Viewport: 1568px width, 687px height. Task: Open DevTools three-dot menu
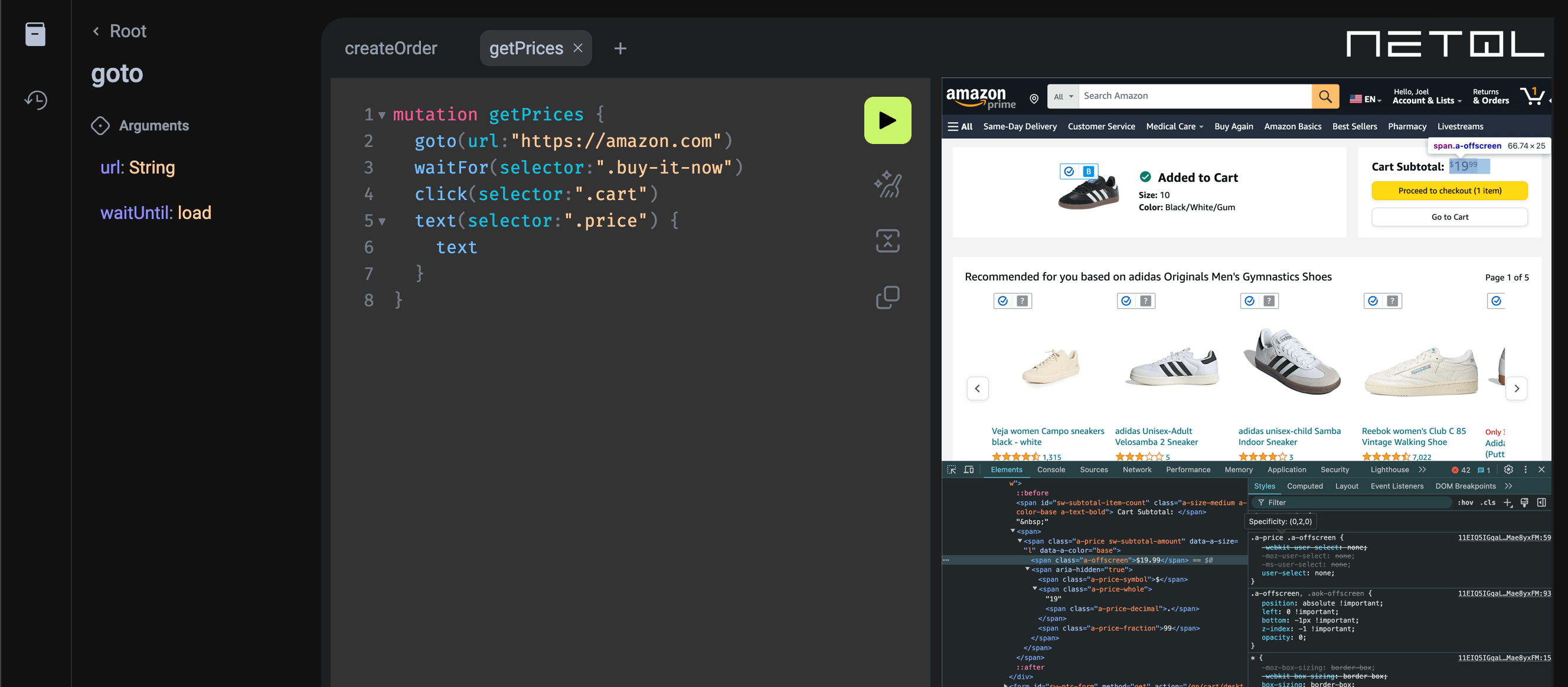pyautogui.click(x=1525, y=469)
